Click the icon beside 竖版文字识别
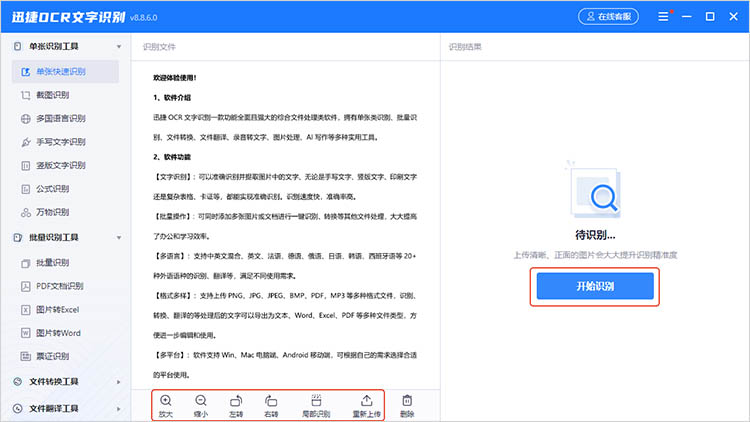Image resolution: width=750 pixels, height=422 pixels. 26,166
